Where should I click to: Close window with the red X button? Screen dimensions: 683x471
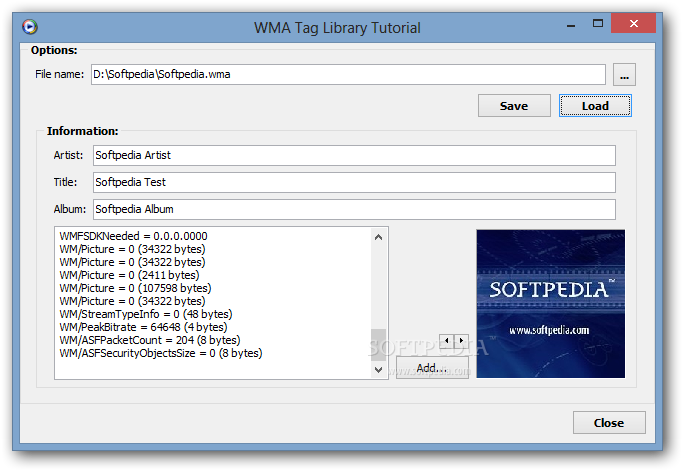click(x=633, y=24)
